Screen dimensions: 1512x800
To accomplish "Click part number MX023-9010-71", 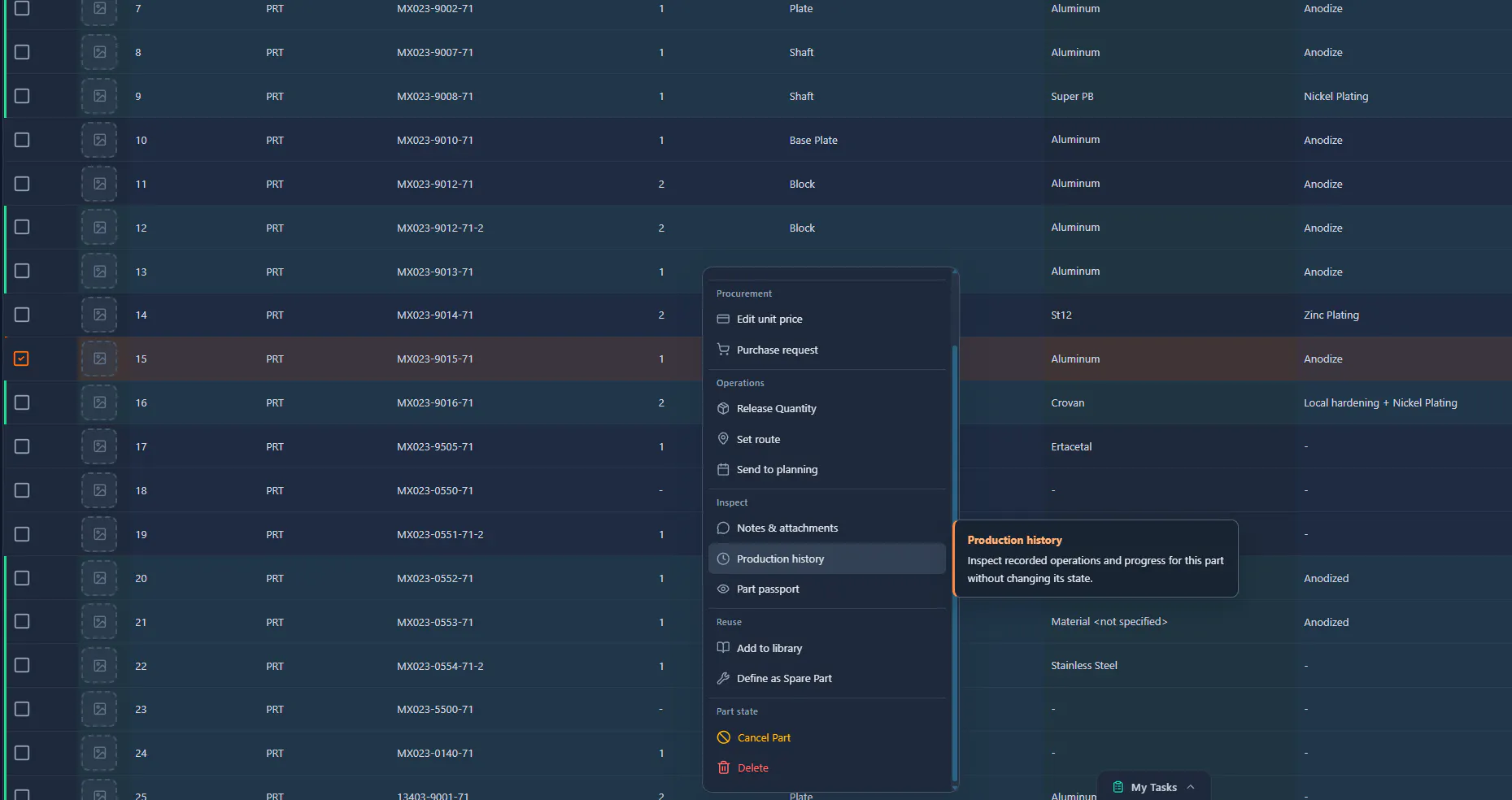I will 435,140.
